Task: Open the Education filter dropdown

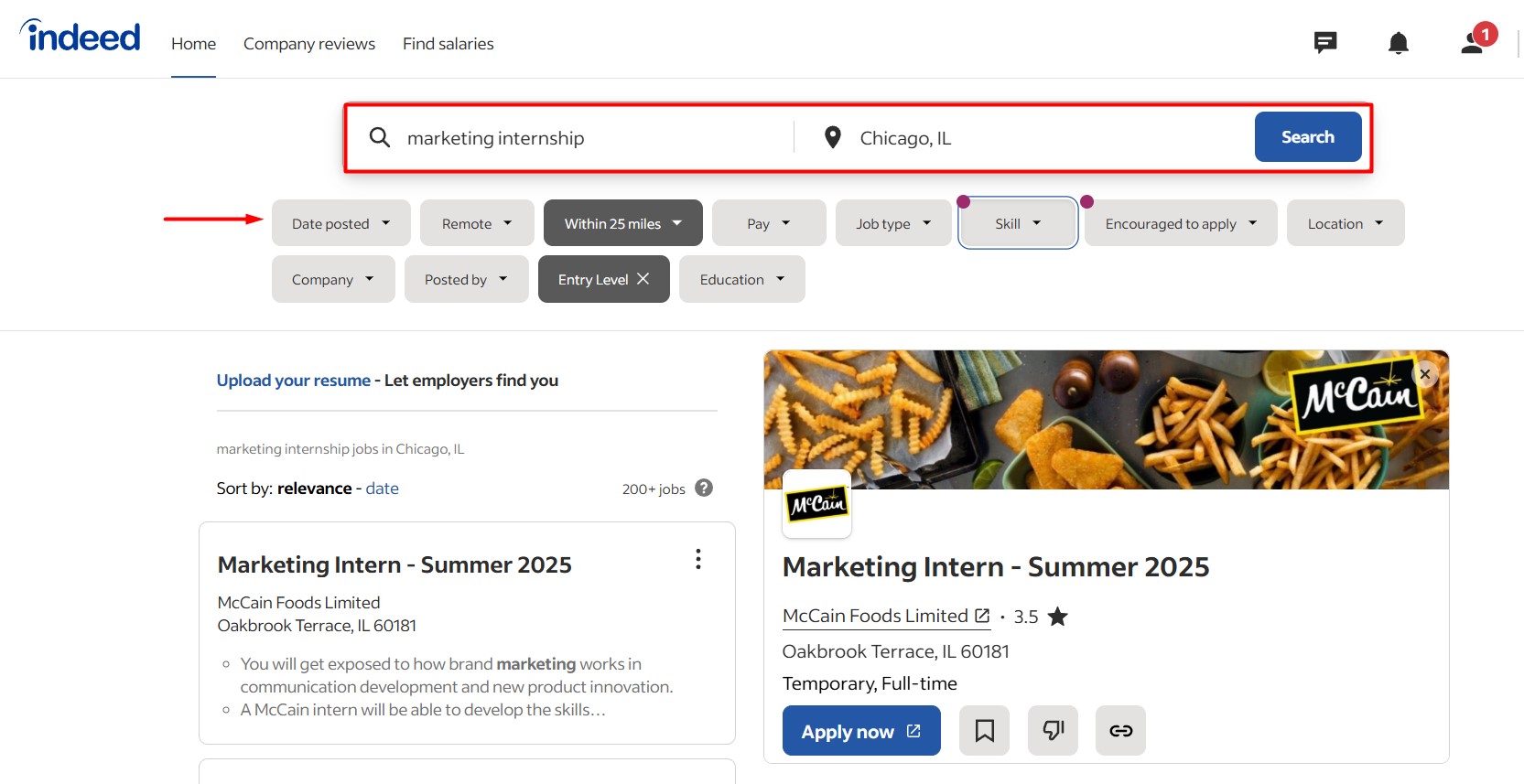Action: [742, 279]
